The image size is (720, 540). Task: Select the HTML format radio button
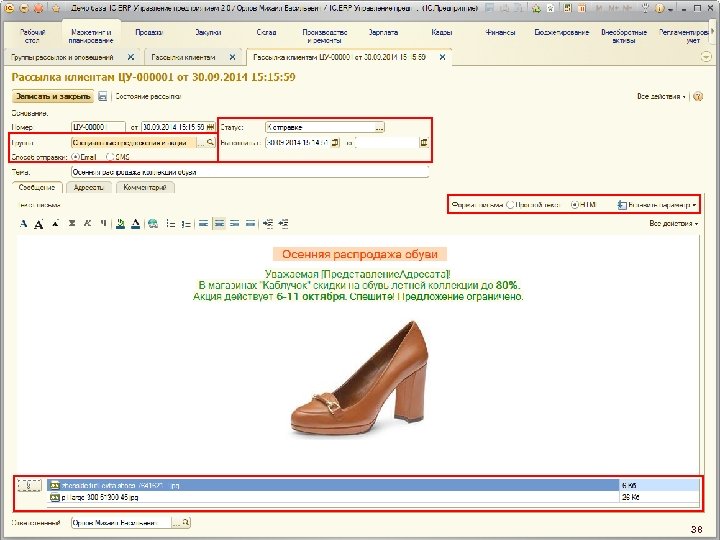(x=574, y=204)
